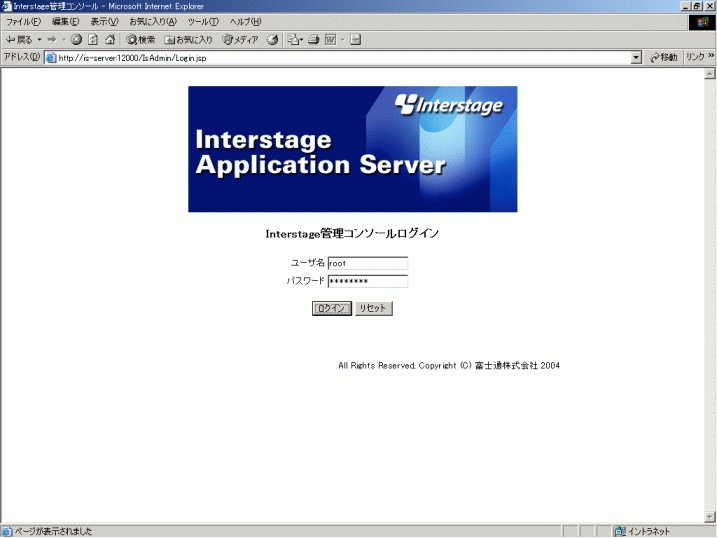
Task: Open the 編集(E) menu
Action: point(65,21)
